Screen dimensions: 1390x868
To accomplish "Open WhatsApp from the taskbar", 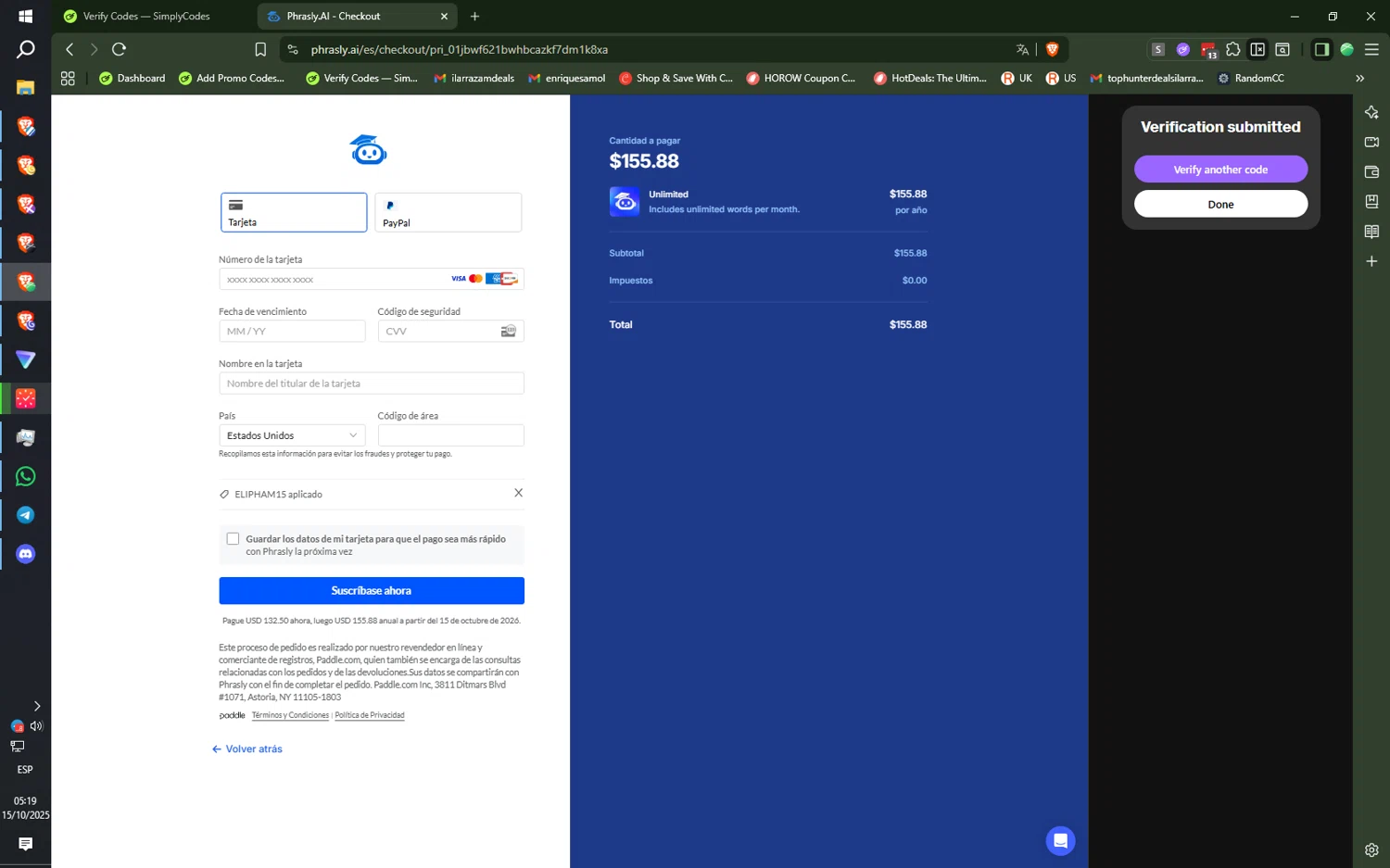I will pos(25,476).
